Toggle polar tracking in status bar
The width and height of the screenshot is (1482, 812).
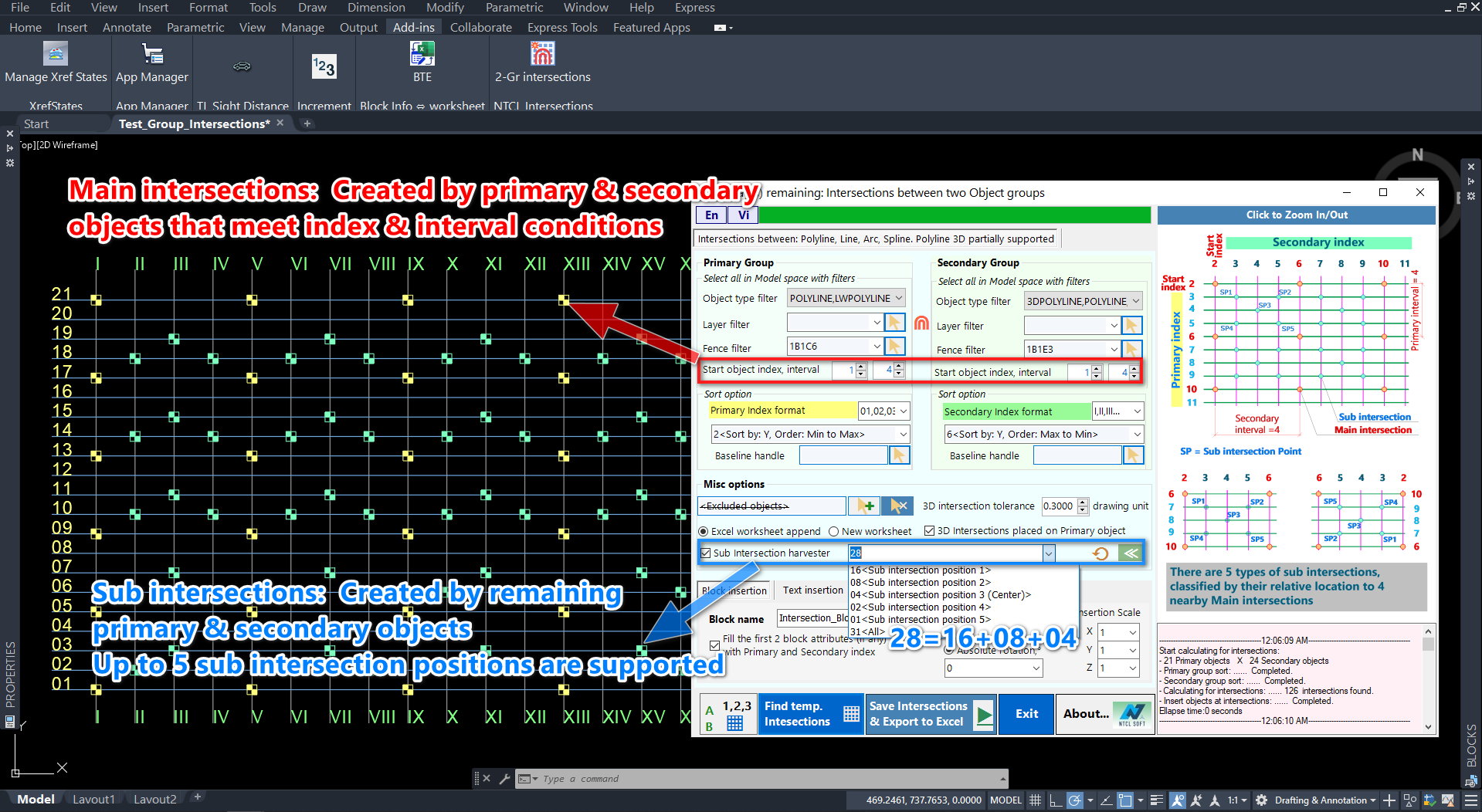pos(1074,800)
